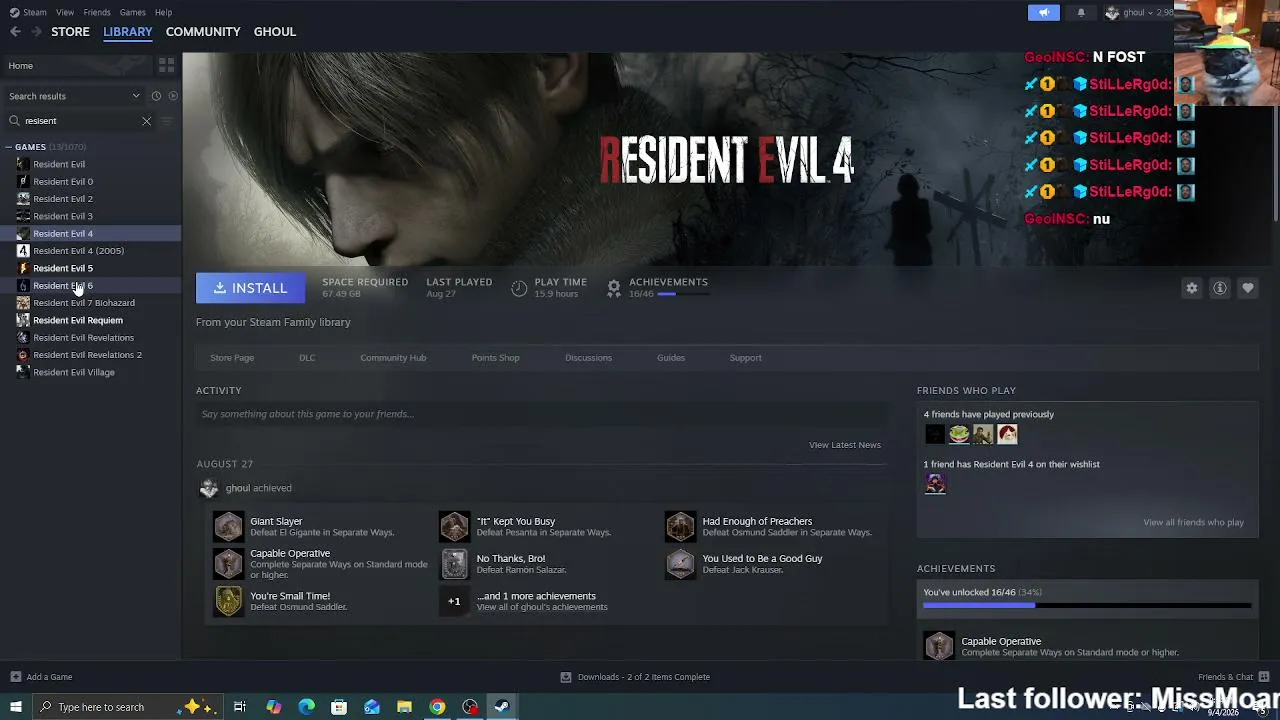Viewport: 1280px width, 720px height.
Task: Open header Achievements 16/46 stat
Action: tap(658, 288)
